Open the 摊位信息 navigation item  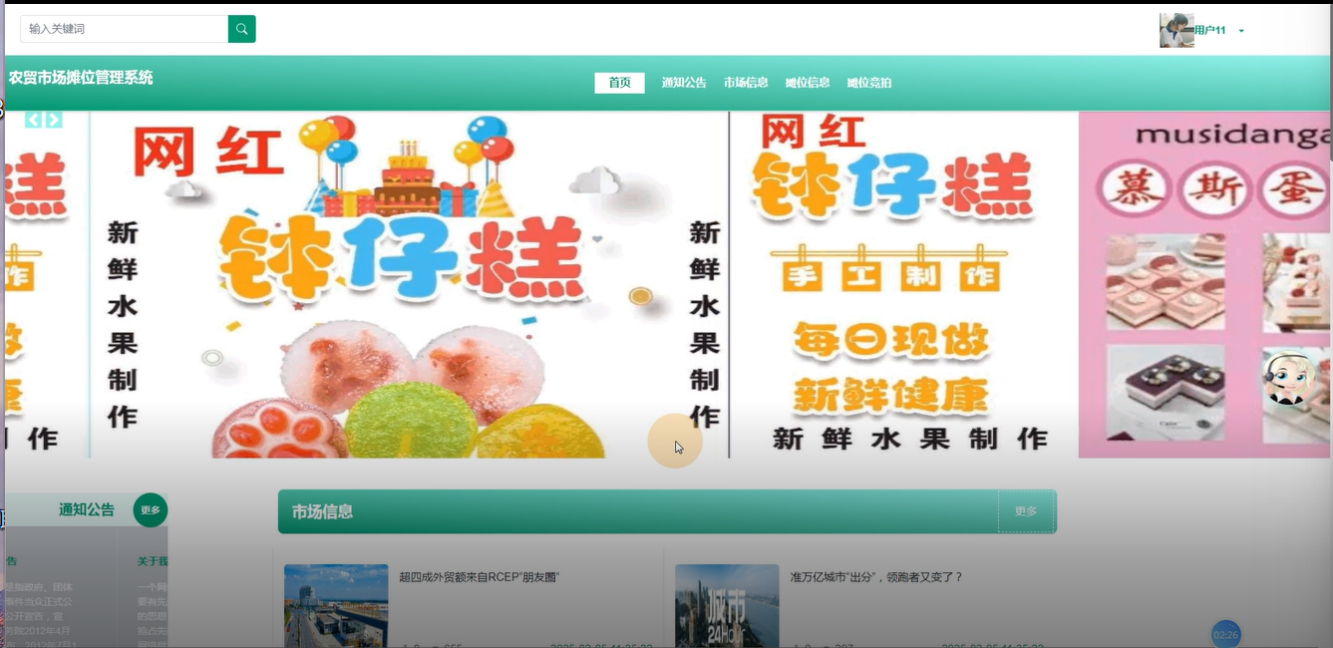coord(807,83)
